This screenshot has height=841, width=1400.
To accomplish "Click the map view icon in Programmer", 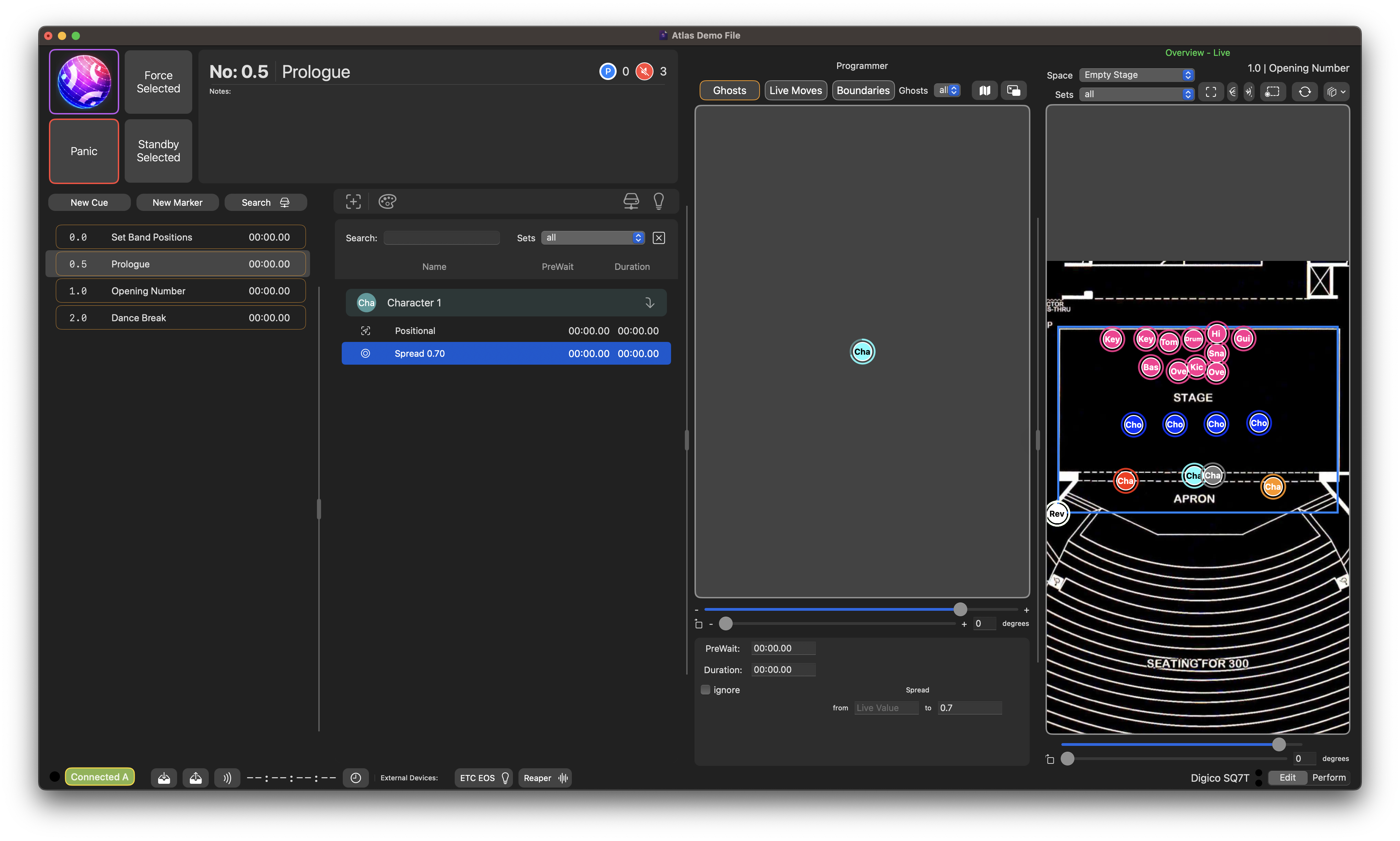I will coord(984,91).
